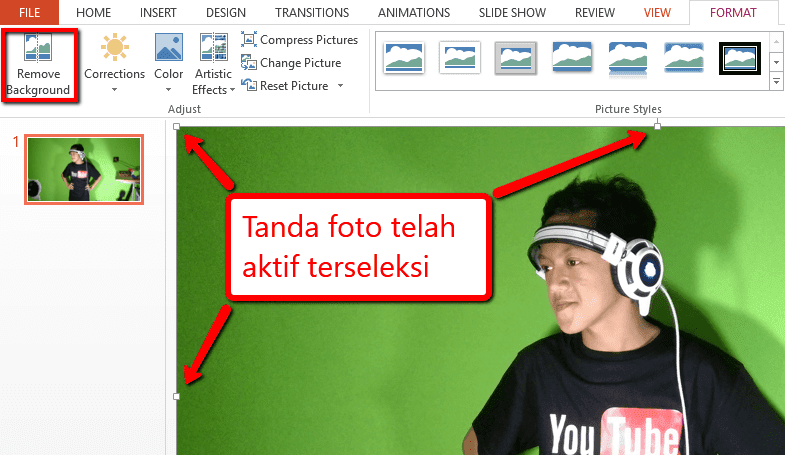Show the next row of picture styles
Viewport: 785px width, 455px height.
pos(776,63)
